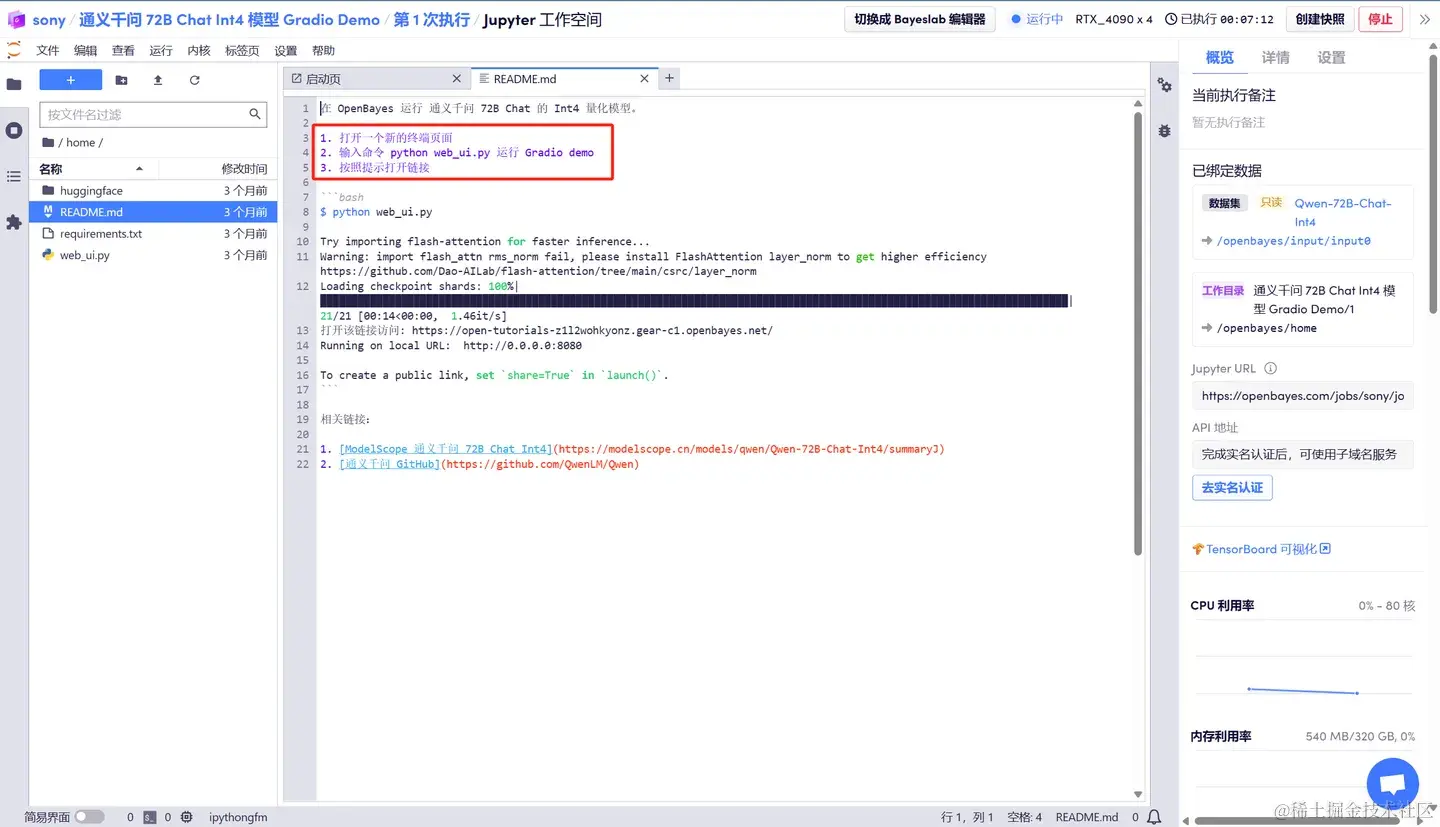1440x827 pixels.
Task: Switch to the README.md editor tab
Action: click(x=565, y=78)
